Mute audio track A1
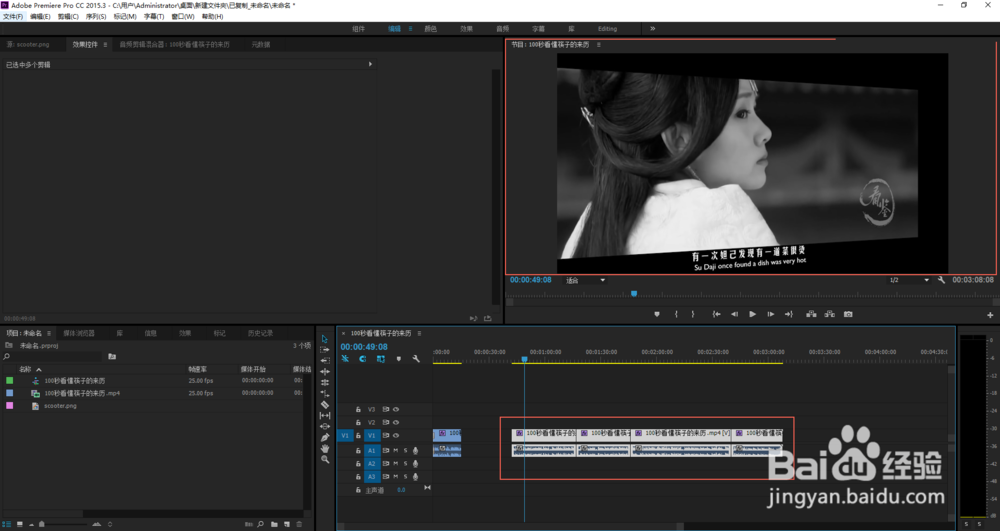Viewport: 1000px width, 531px height. (395, 451)
